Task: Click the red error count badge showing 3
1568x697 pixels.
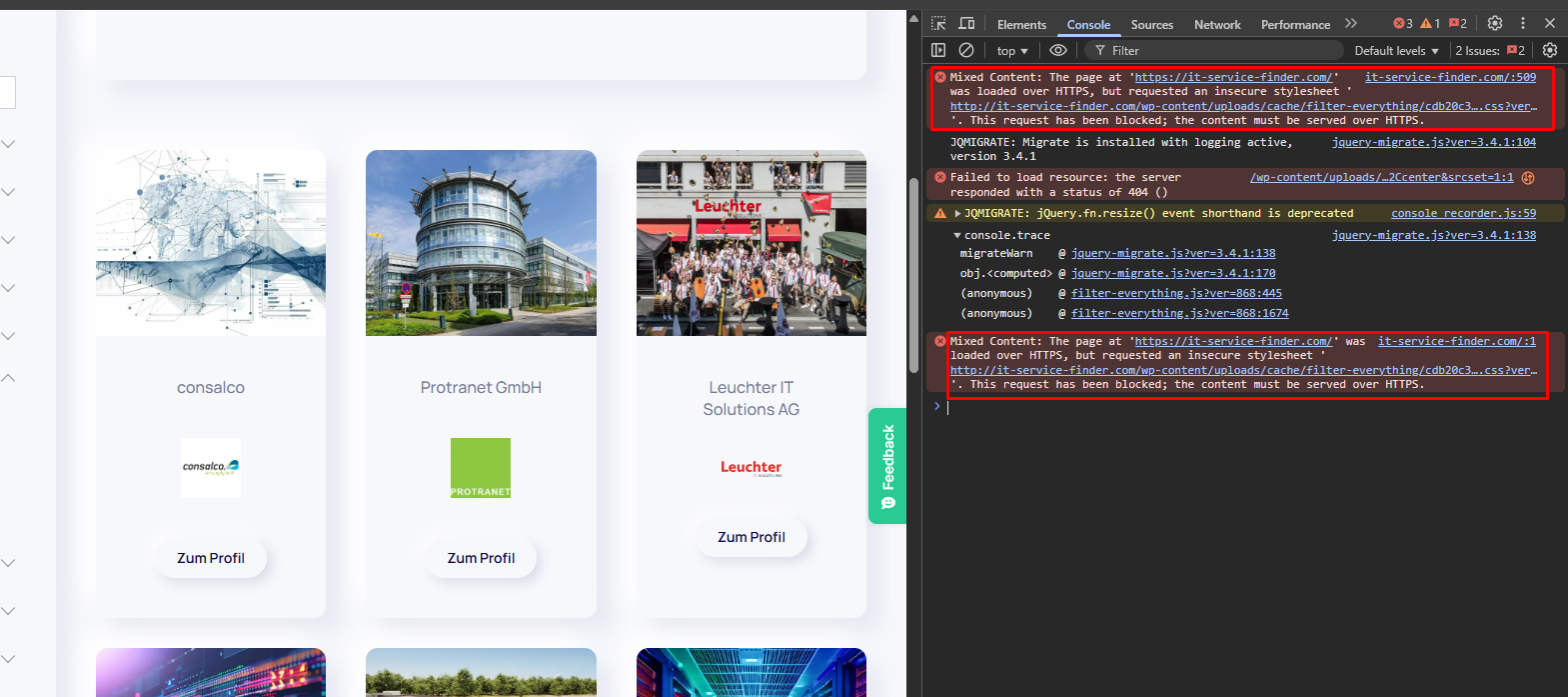Action: click(x=1403, y=23)
